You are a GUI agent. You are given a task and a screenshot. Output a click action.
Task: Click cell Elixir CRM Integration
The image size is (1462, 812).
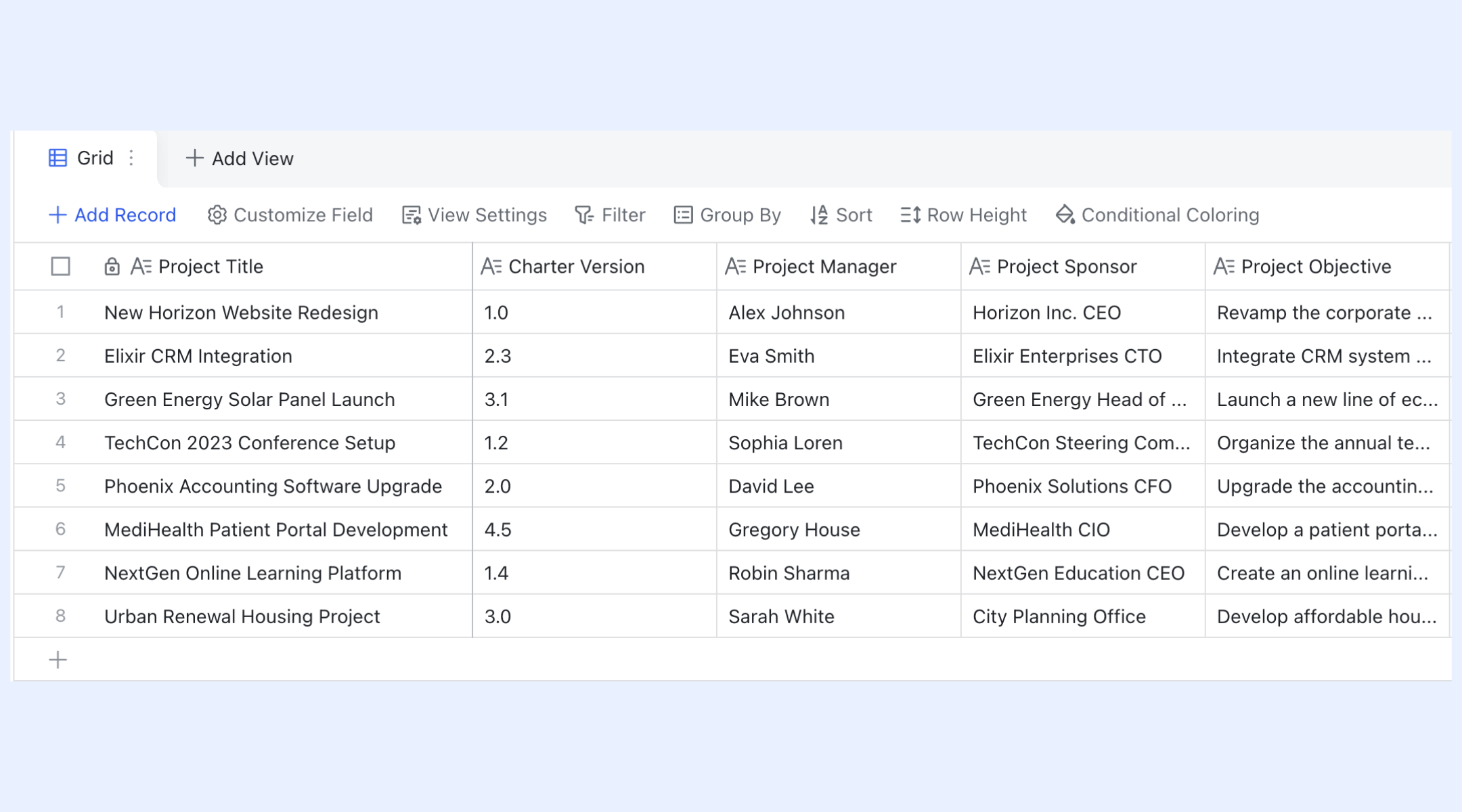click(x=283, y=356)
